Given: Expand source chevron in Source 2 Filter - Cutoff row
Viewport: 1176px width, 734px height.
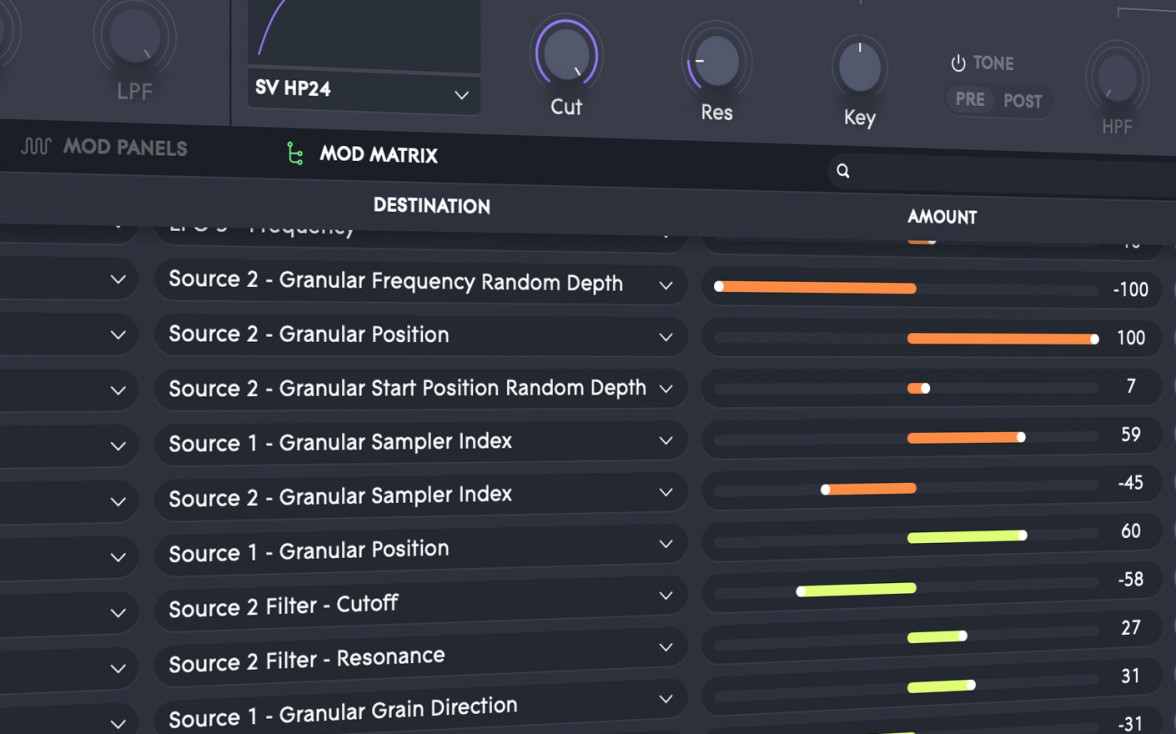Looking at the screenshot, I should point(118,613).
